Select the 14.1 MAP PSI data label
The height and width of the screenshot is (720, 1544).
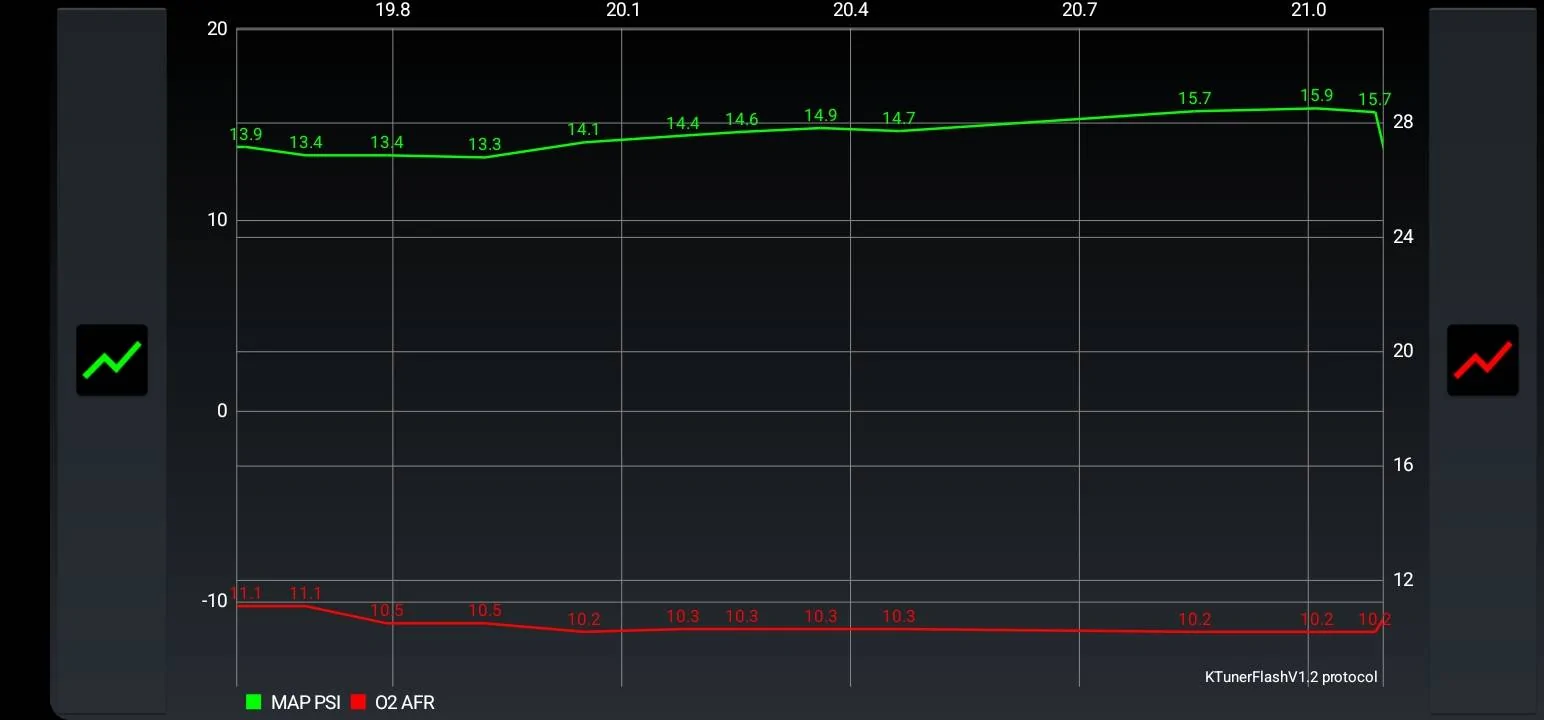click(x=583, y=130)
